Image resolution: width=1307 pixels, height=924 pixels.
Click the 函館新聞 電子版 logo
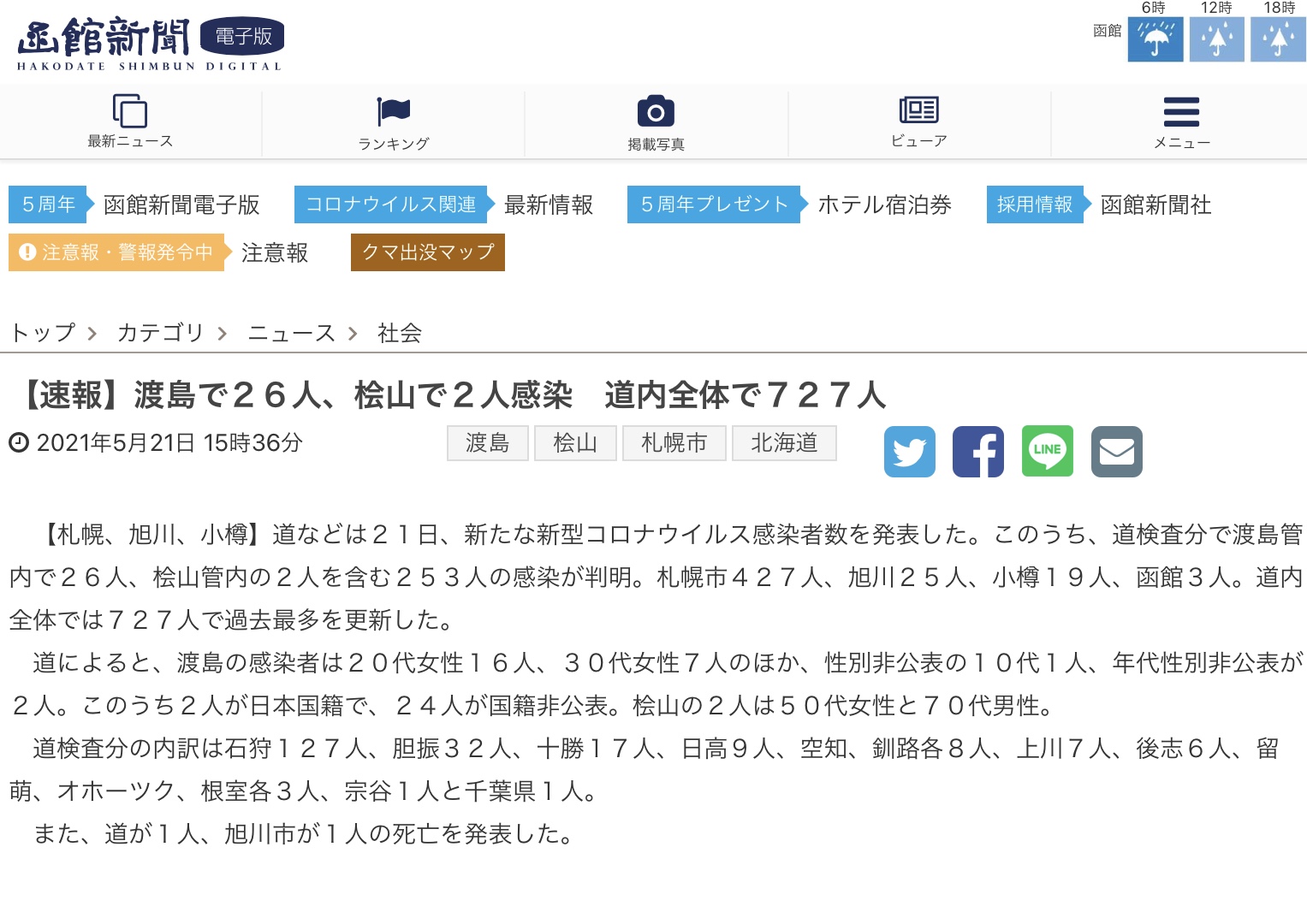pyautogui.click(x=150, y=43)
